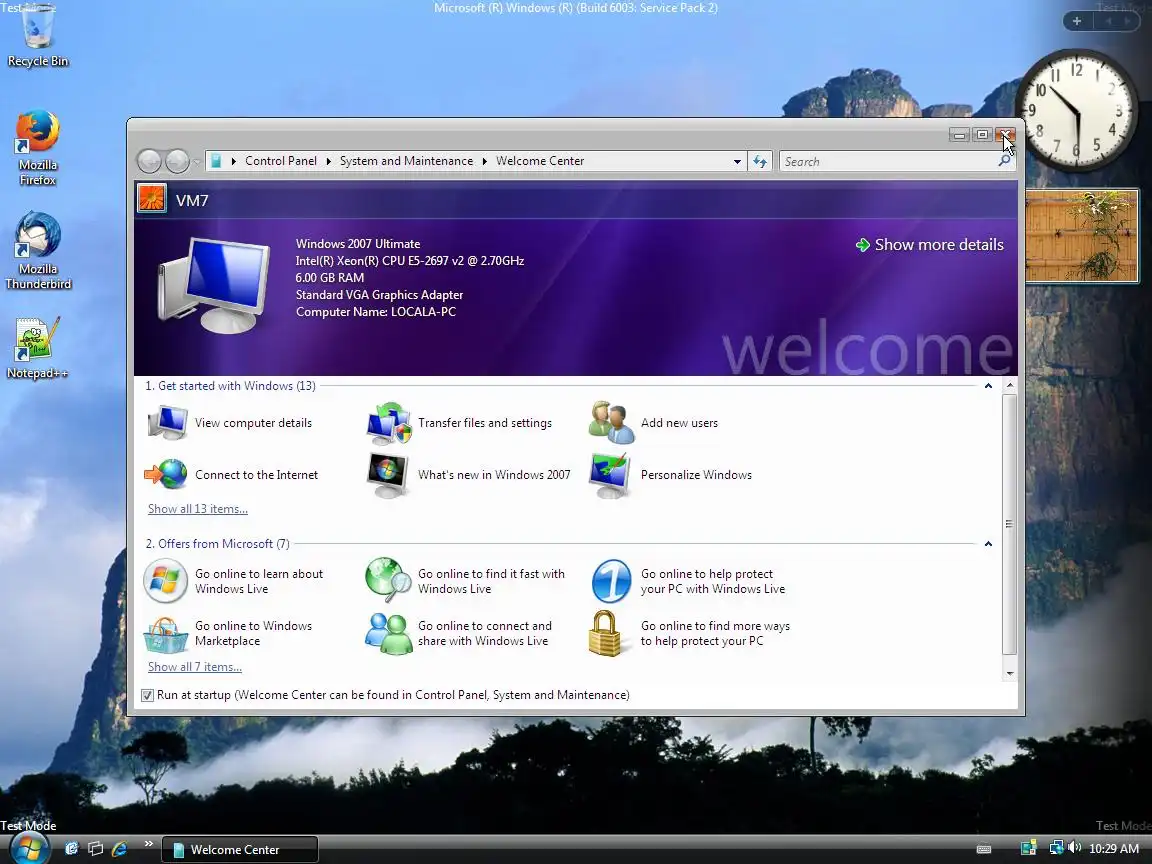Click the connect and share people icon

click(389, 633)
